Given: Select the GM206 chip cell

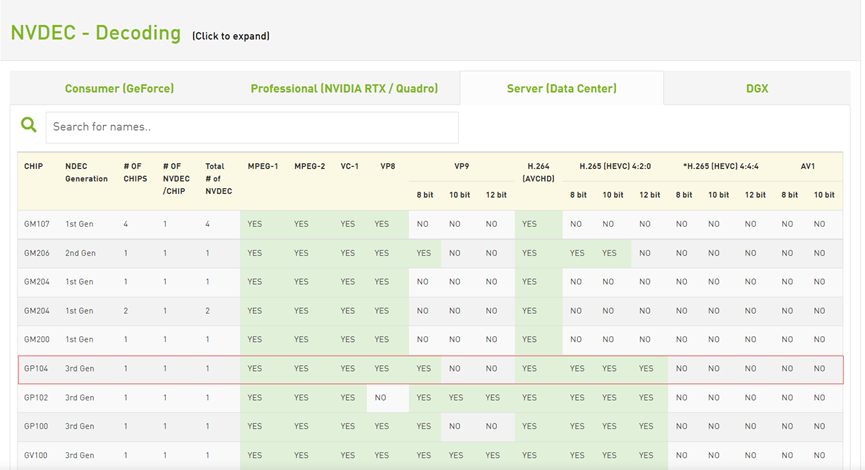Looking at the screenshot, I should [36, 253].
